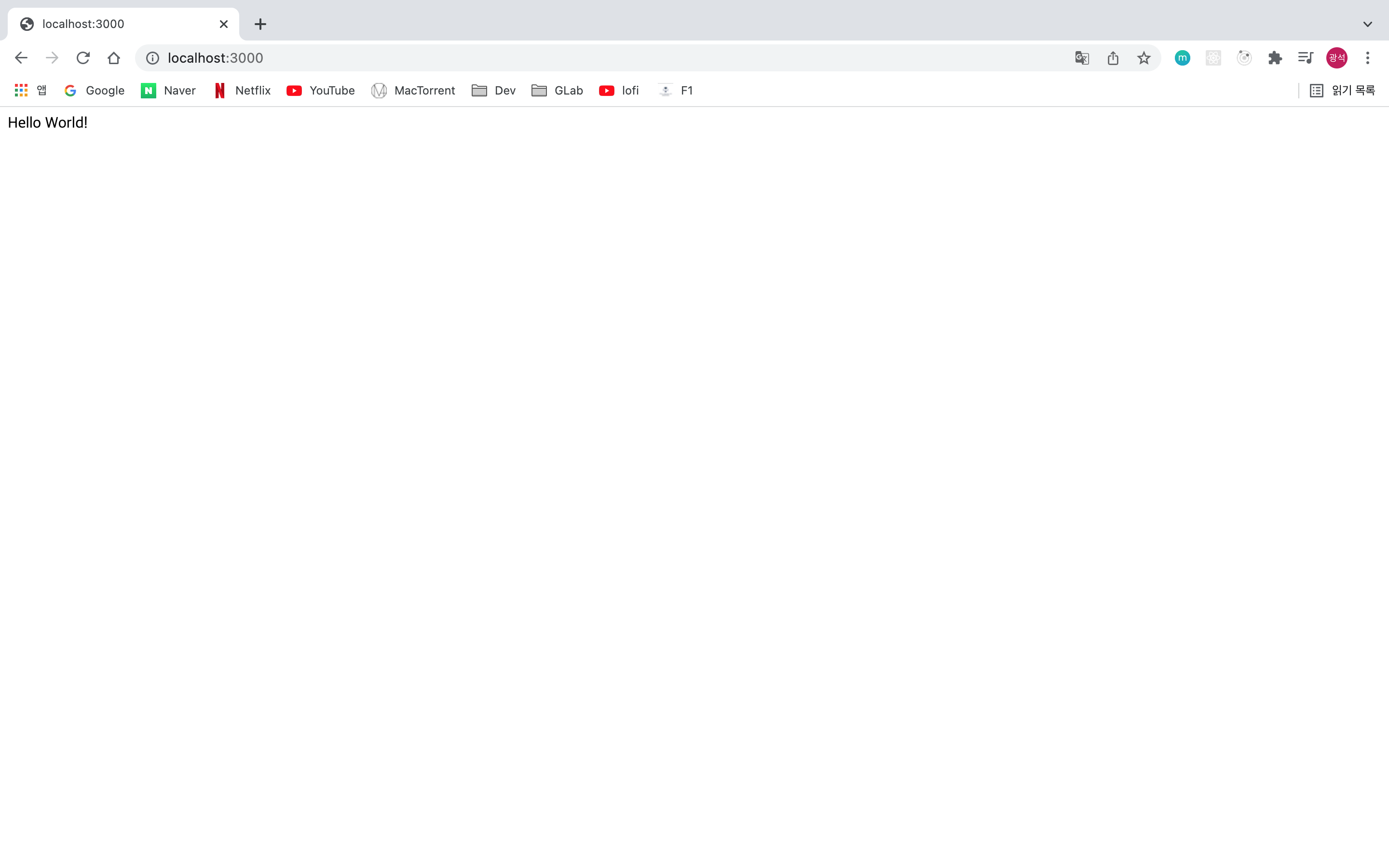Viewport: 1389px width, 868px height.
Task: Click the Hello World! text
Action: (x=48, y=122)
